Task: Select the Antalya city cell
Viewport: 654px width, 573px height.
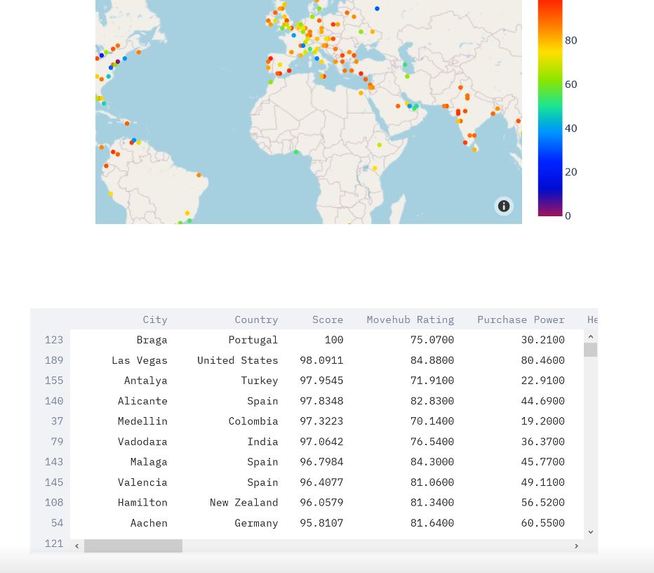Action: point(146,380)
